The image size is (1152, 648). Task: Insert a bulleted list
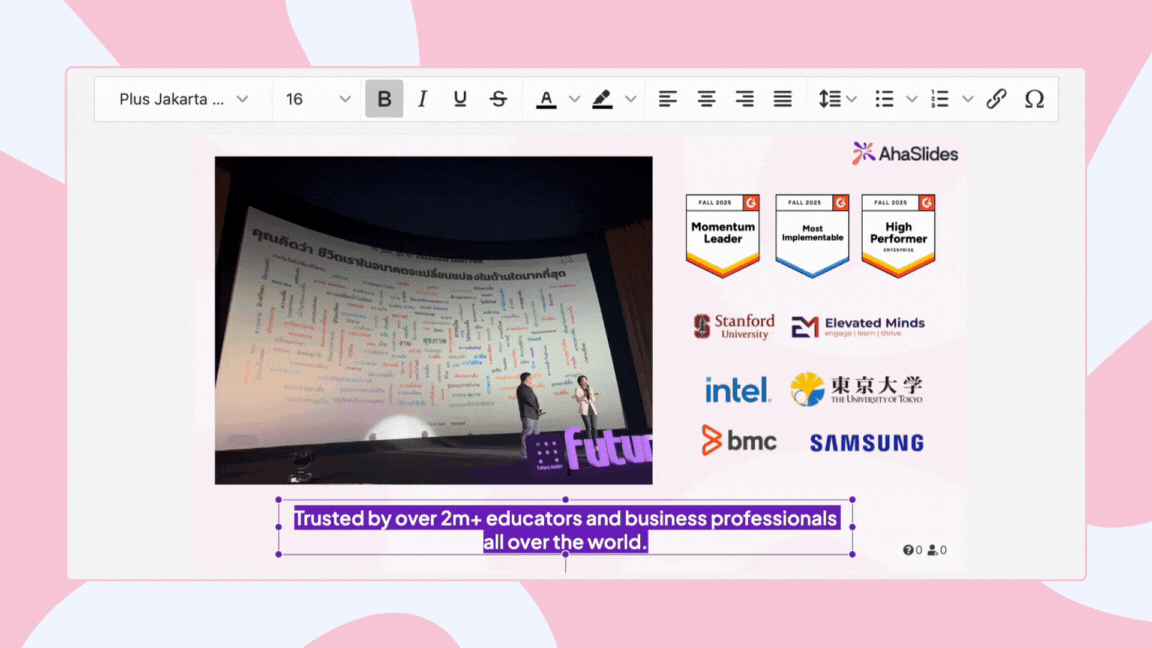click(885, 99)
